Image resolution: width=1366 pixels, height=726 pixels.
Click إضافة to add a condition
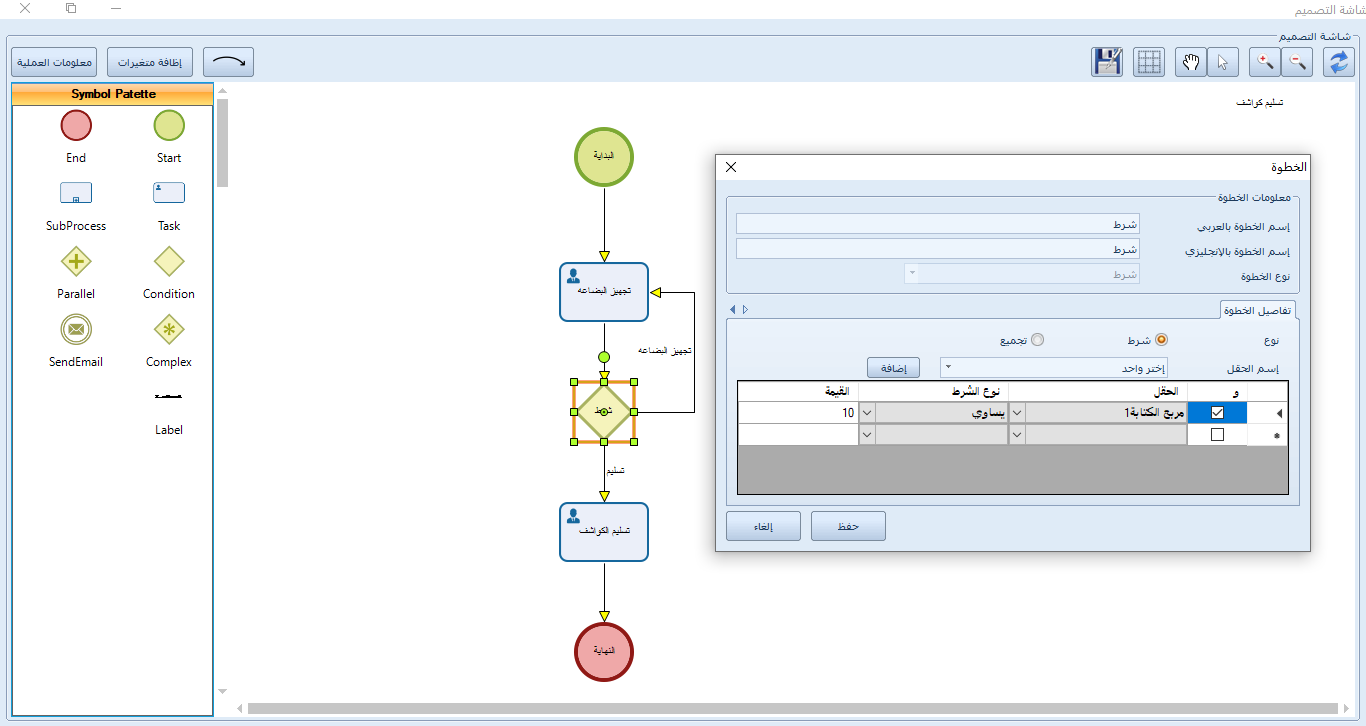(x=891, y=367)
